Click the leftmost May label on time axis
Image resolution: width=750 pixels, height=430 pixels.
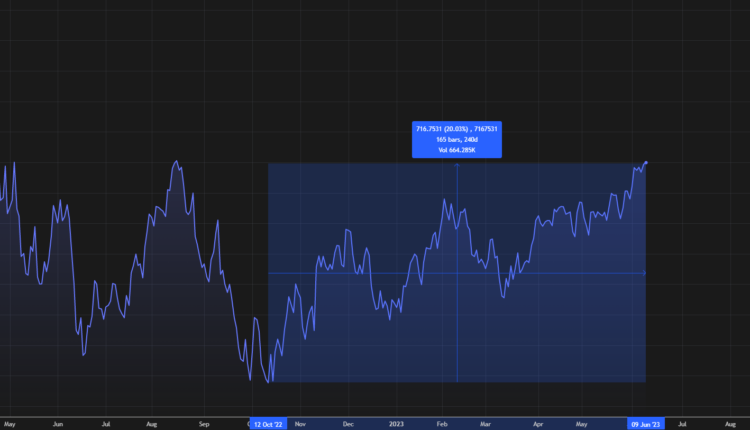click(10, 424)
